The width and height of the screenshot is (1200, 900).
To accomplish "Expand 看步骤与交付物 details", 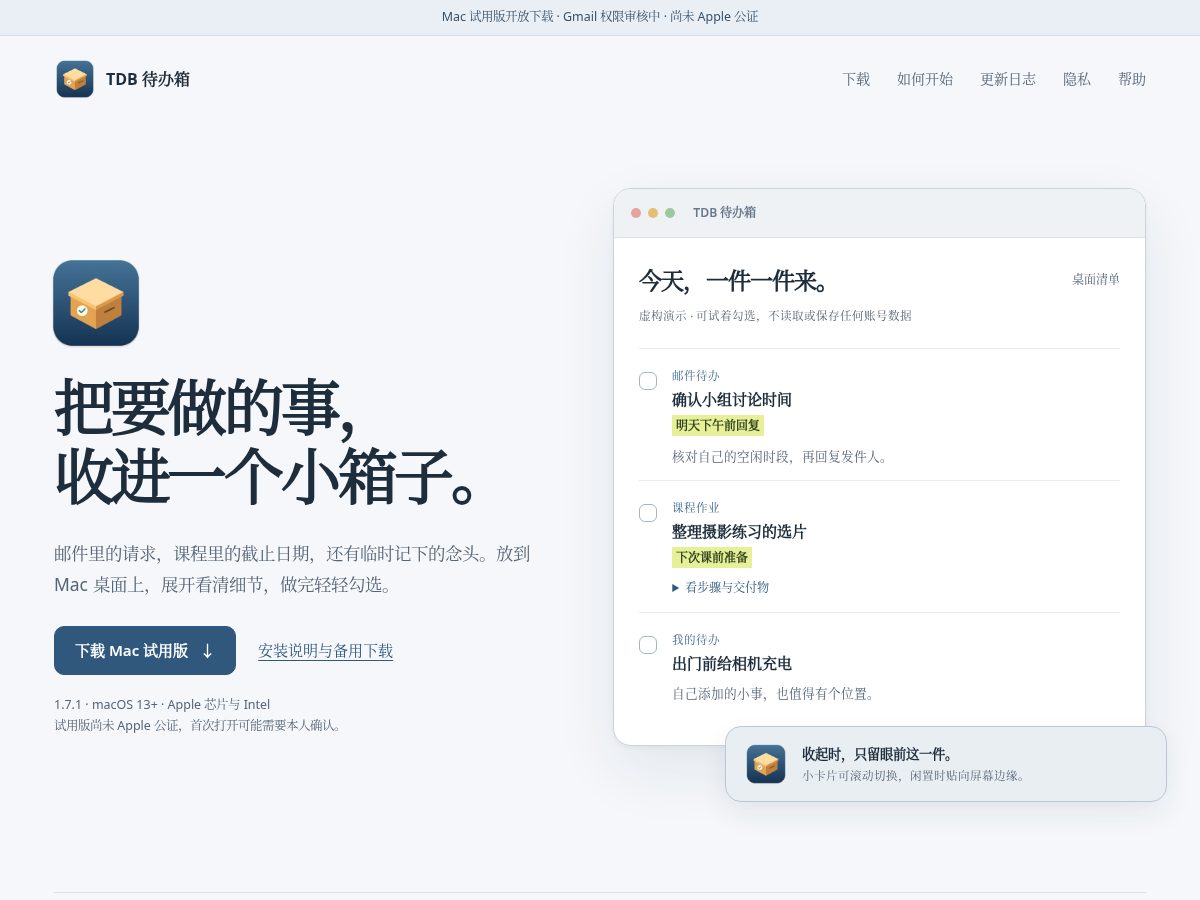I will 721,587.
